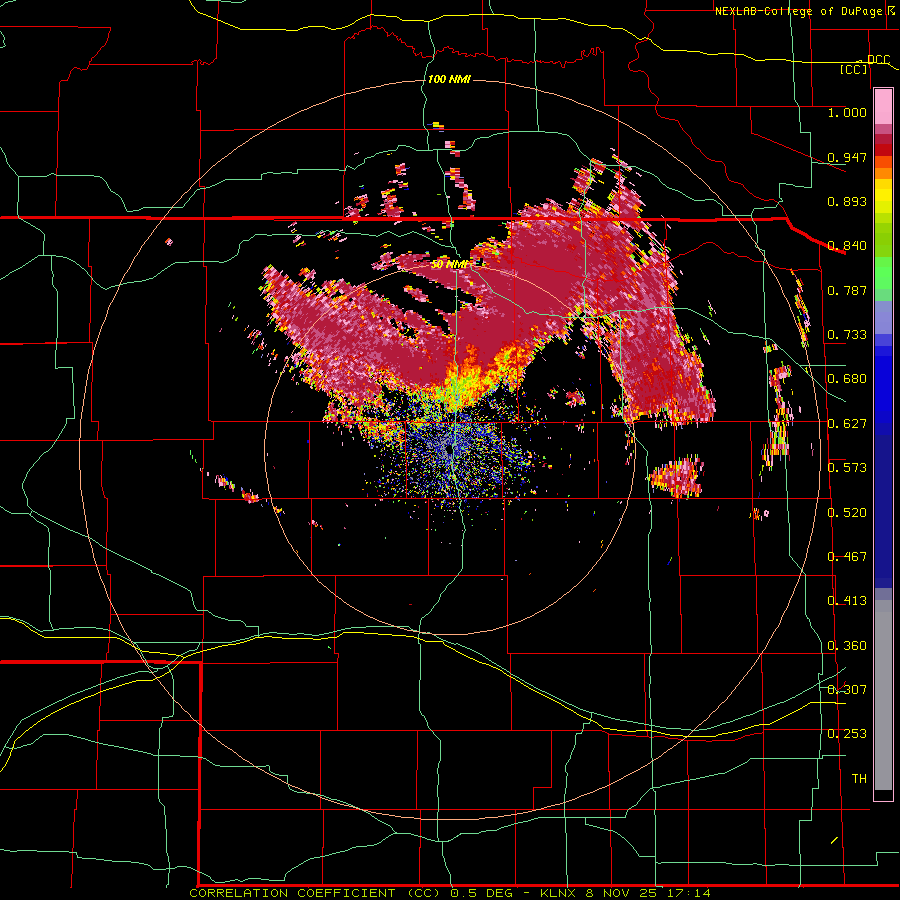Click the 0.947 color scale value
900x900 pixels.
[x=847, y=157]
